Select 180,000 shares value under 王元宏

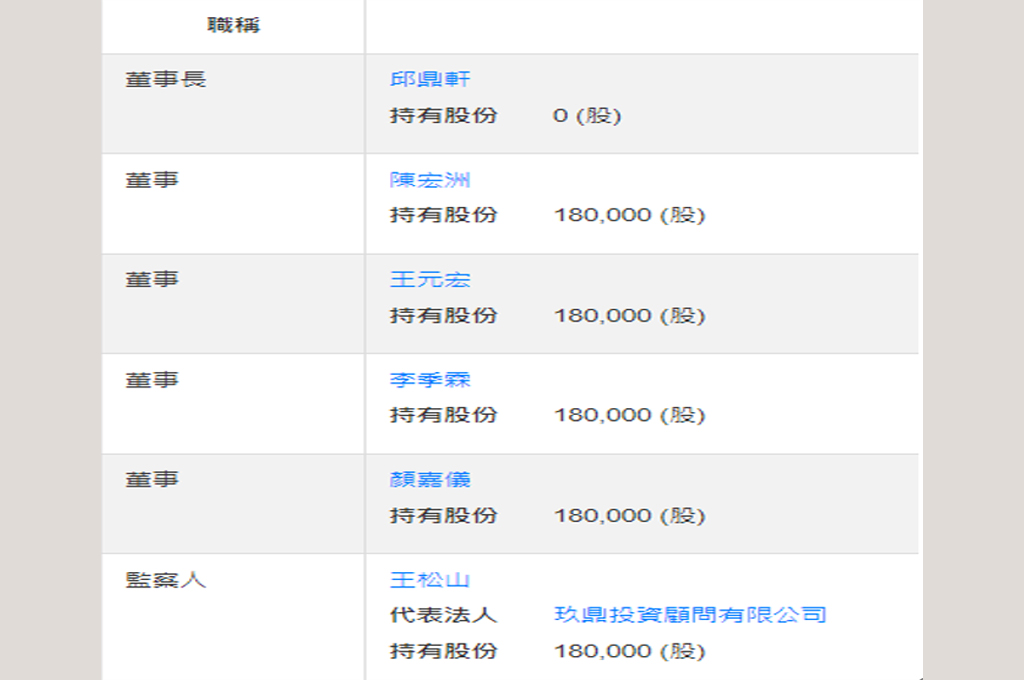pyautogui.click(x=629, y=316)
